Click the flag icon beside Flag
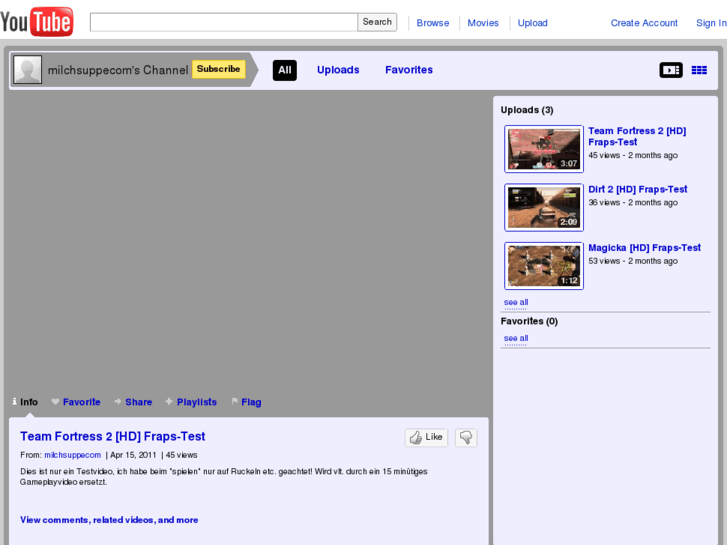Viewport: 727px width, 545px height. [235, 402]
